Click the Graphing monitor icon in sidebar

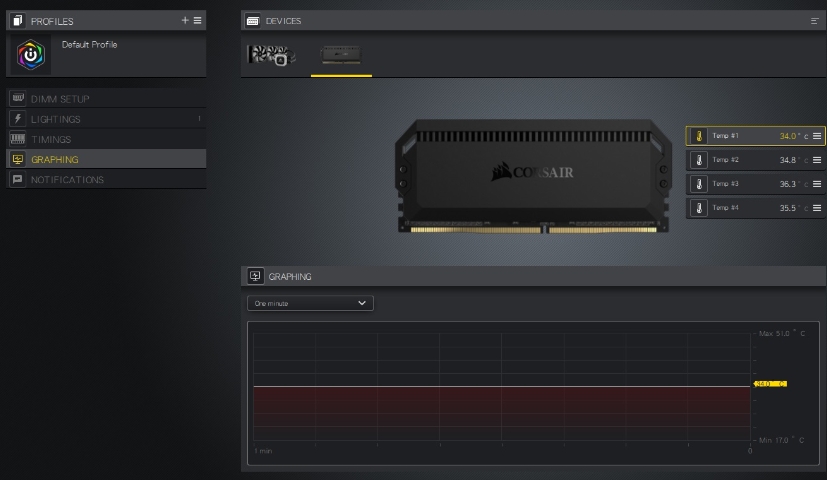[17, 159]
